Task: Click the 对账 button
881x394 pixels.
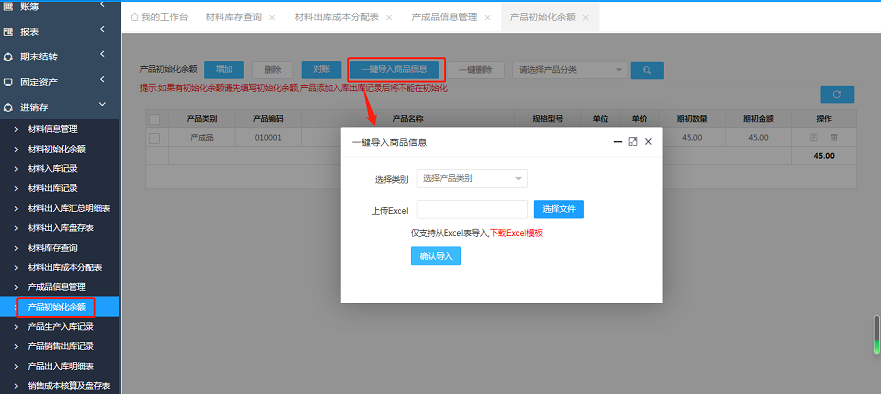Action: (321, 70)
